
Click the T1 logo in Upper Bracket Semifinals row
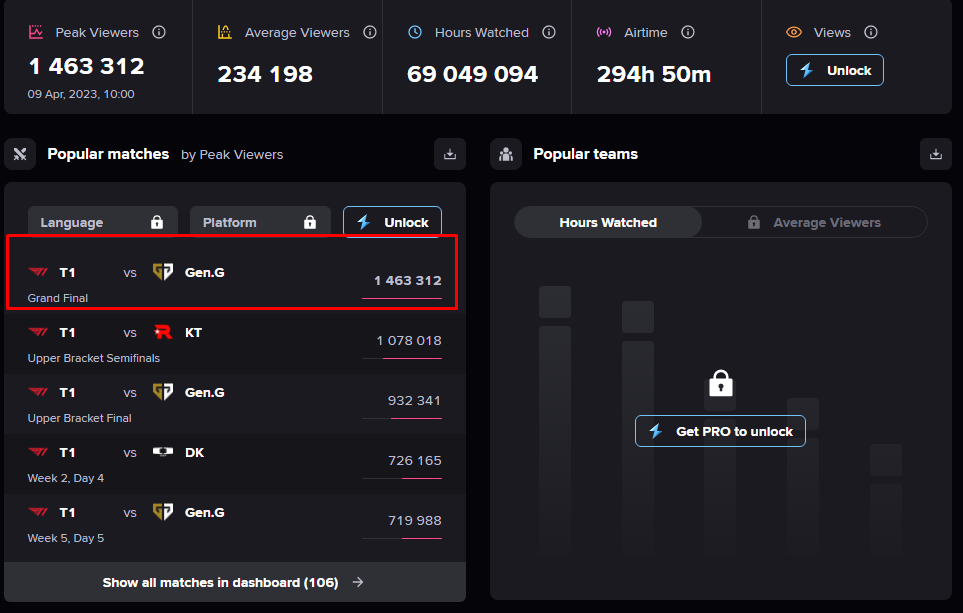(x=38, y=332)
